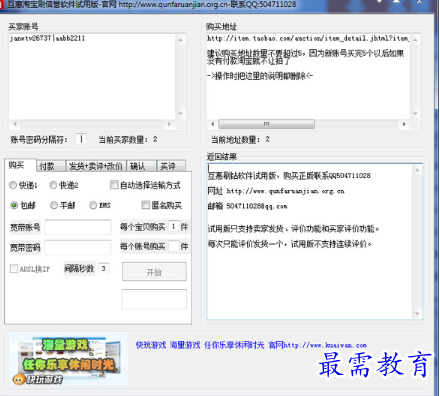Click the 开始 button

pyautogui.click(x=154, y=272)
